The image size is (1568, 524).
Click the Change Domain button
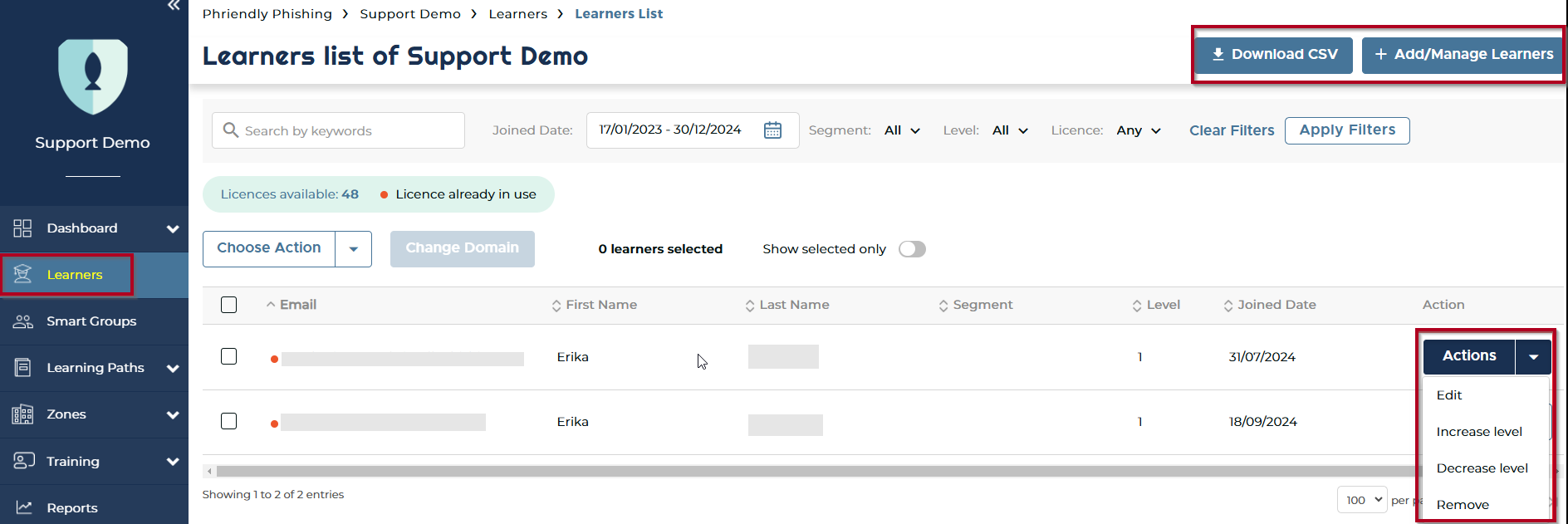point(463,249)
